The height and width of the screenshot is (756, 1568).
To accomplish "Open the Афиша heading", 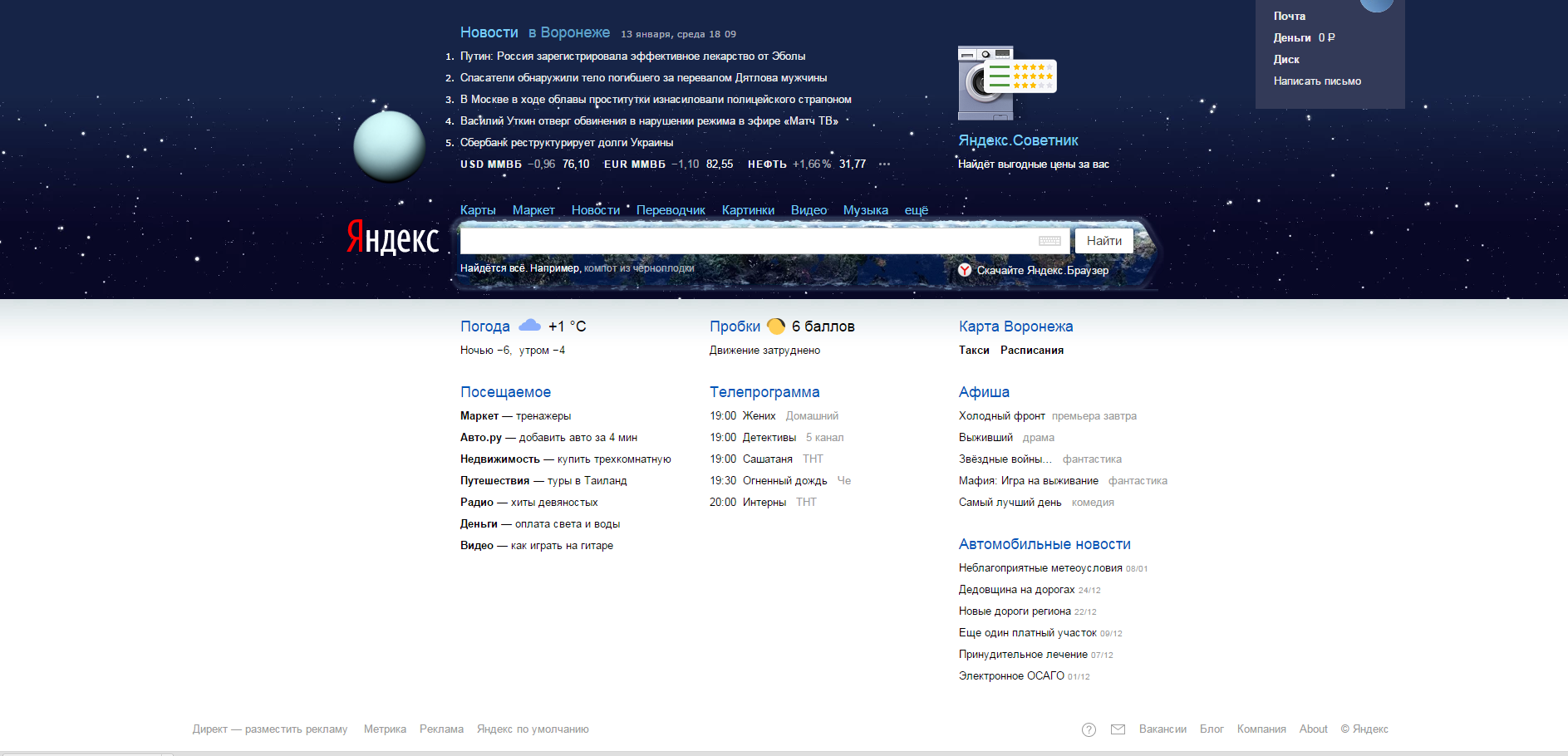I will click(984, 392).
